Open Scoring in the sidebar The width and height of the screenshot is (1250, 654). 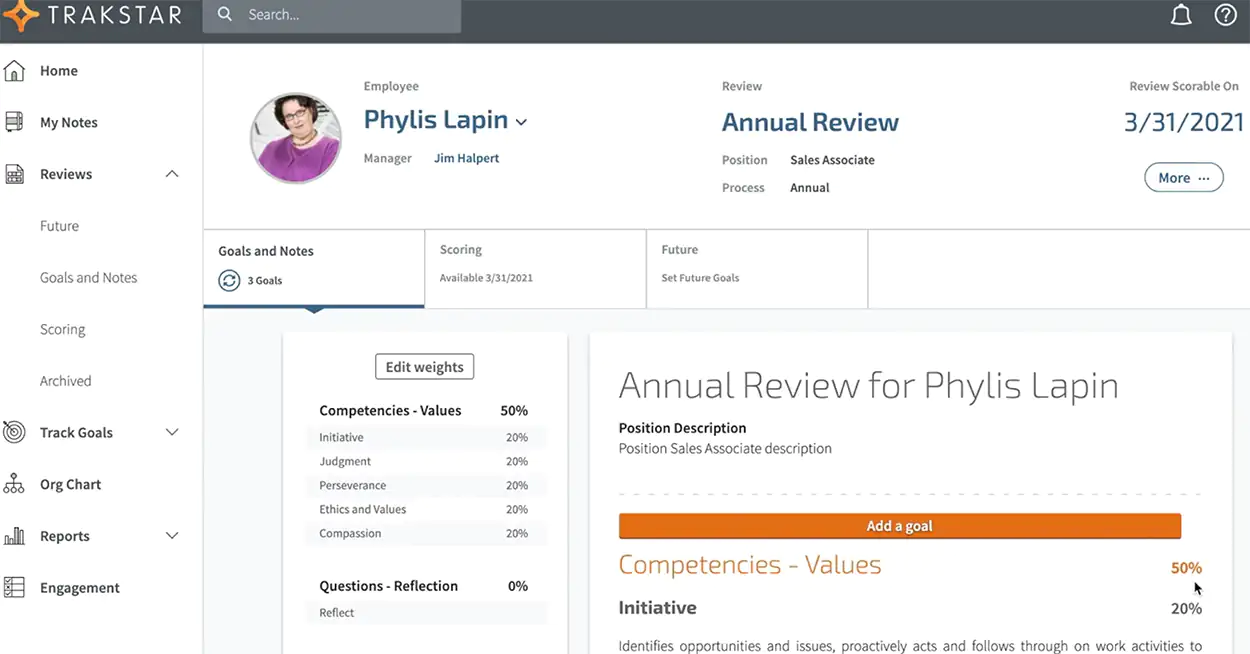click(62, 329)
